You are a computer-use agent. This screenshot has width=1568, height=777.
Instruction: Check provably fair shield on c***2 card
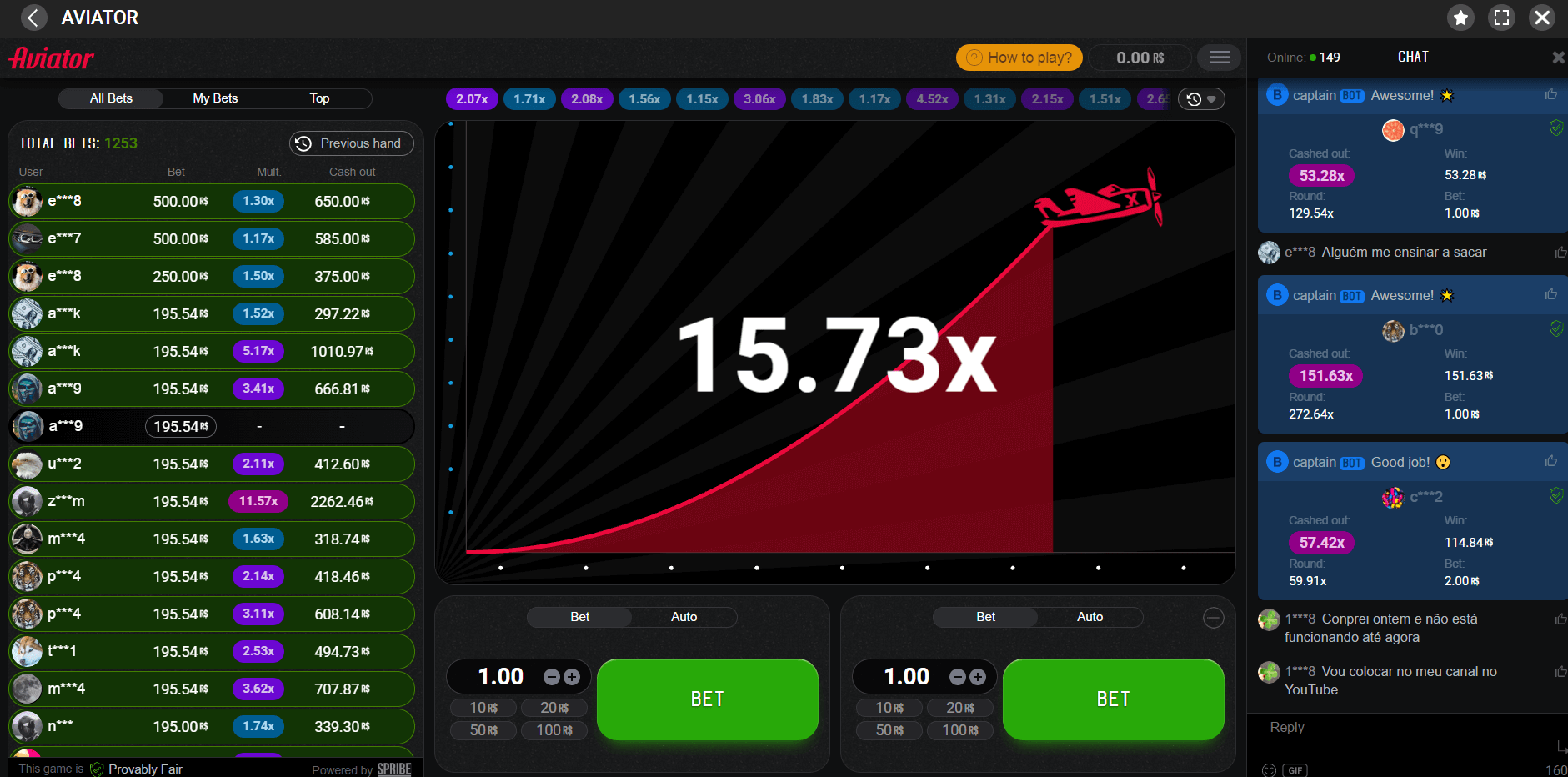point(1555,495)
